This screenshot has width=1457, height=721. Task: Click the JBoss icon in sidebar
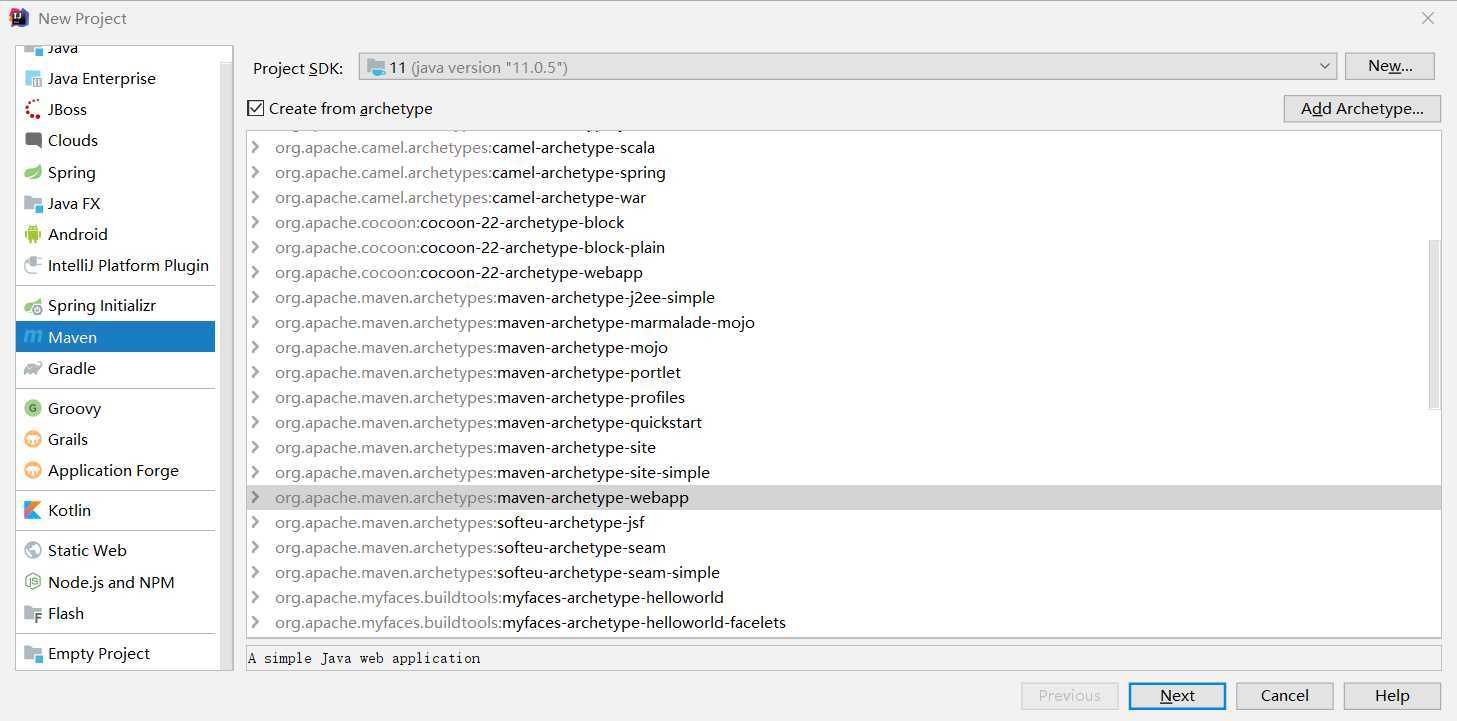pos(33,110)
